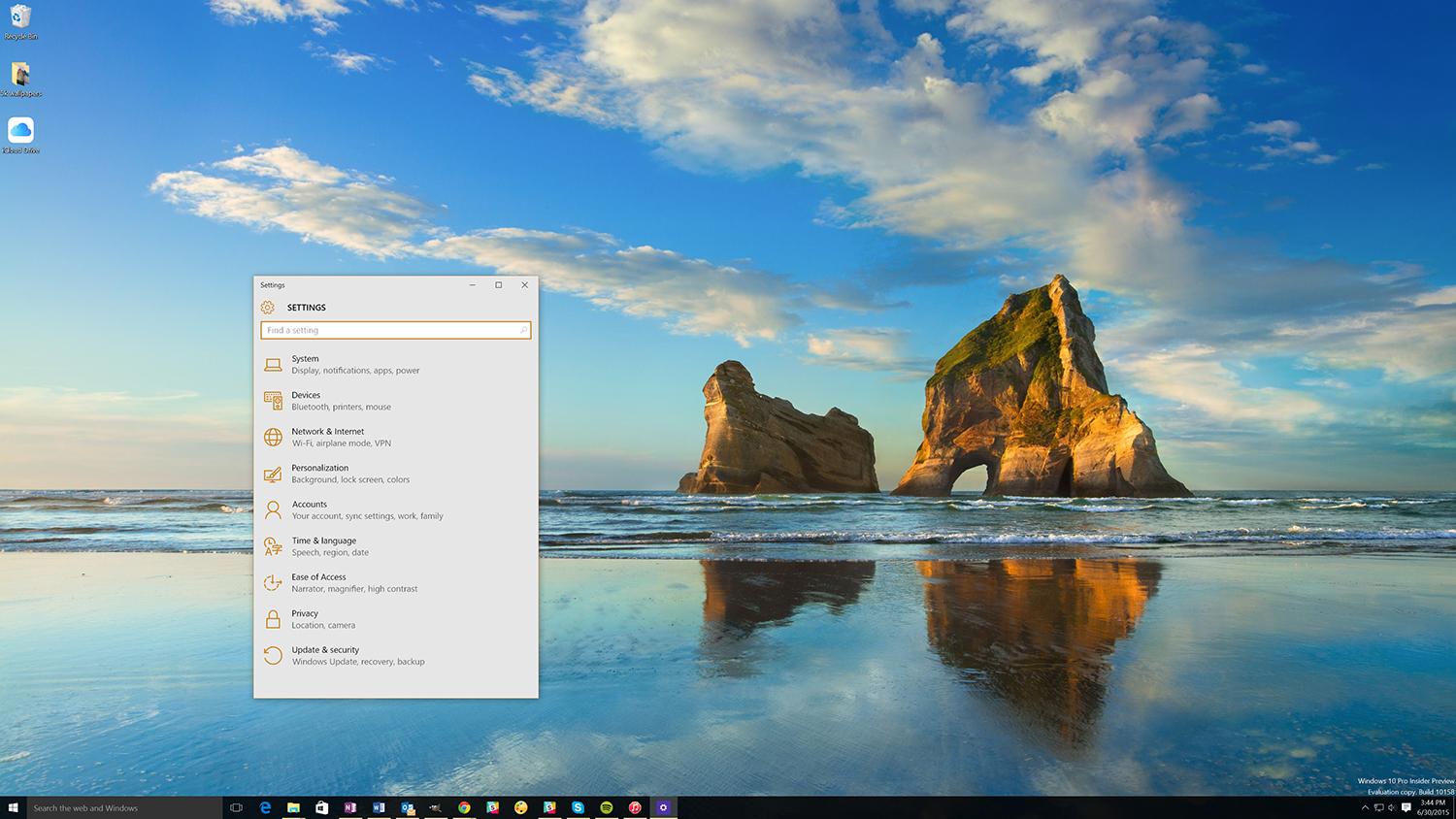Open Spotify from the taskbar
The height and width of the screenshot is (819, 1456).
tap(607, 807)
